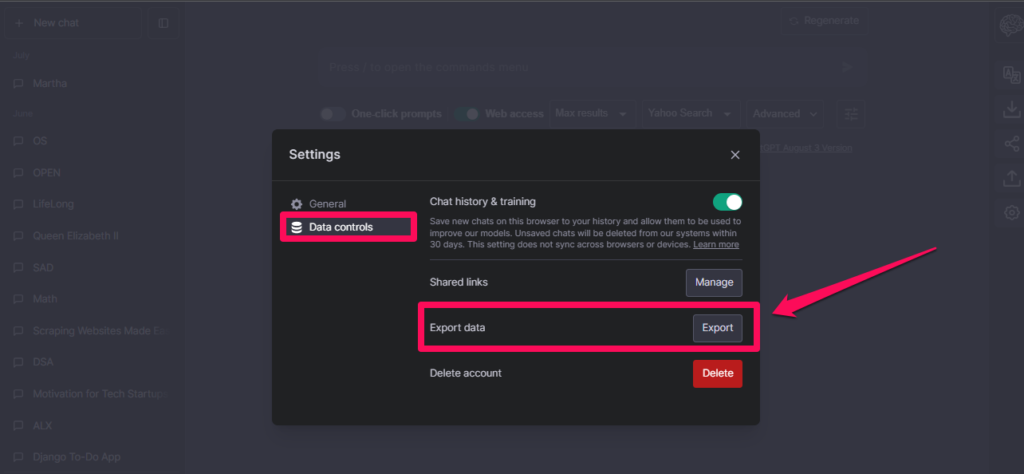Click the brain icon in the right sidebar

[1011, 25]
